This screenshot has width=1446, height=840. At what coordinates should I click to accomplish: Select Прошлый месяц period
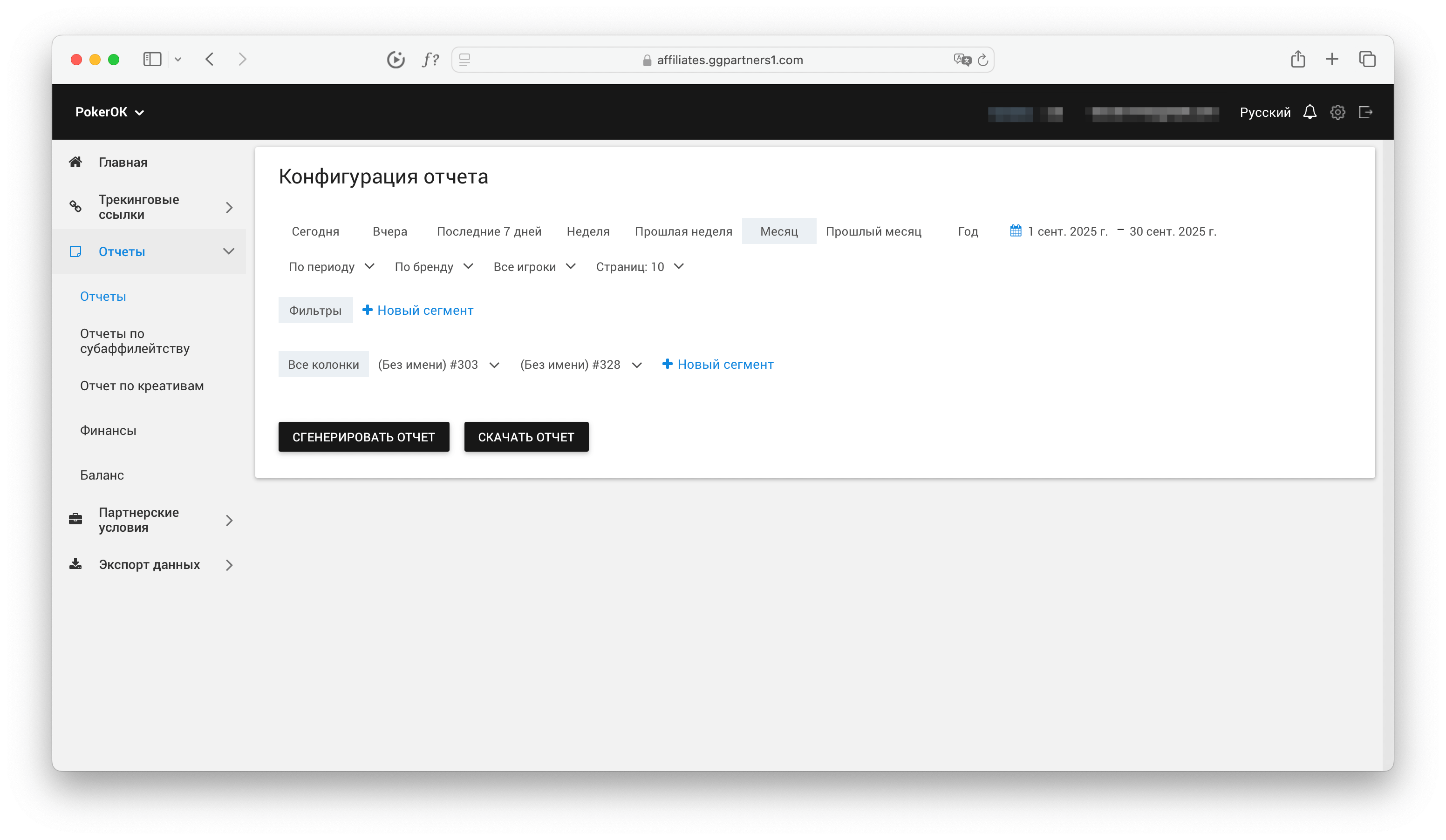pos(873,231)
